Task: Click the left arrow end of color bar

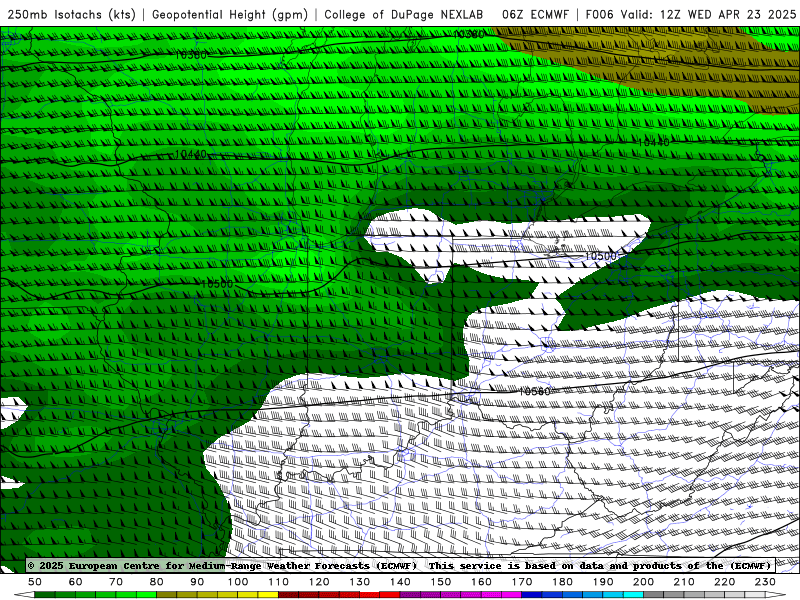Action: tap(23, 595)
